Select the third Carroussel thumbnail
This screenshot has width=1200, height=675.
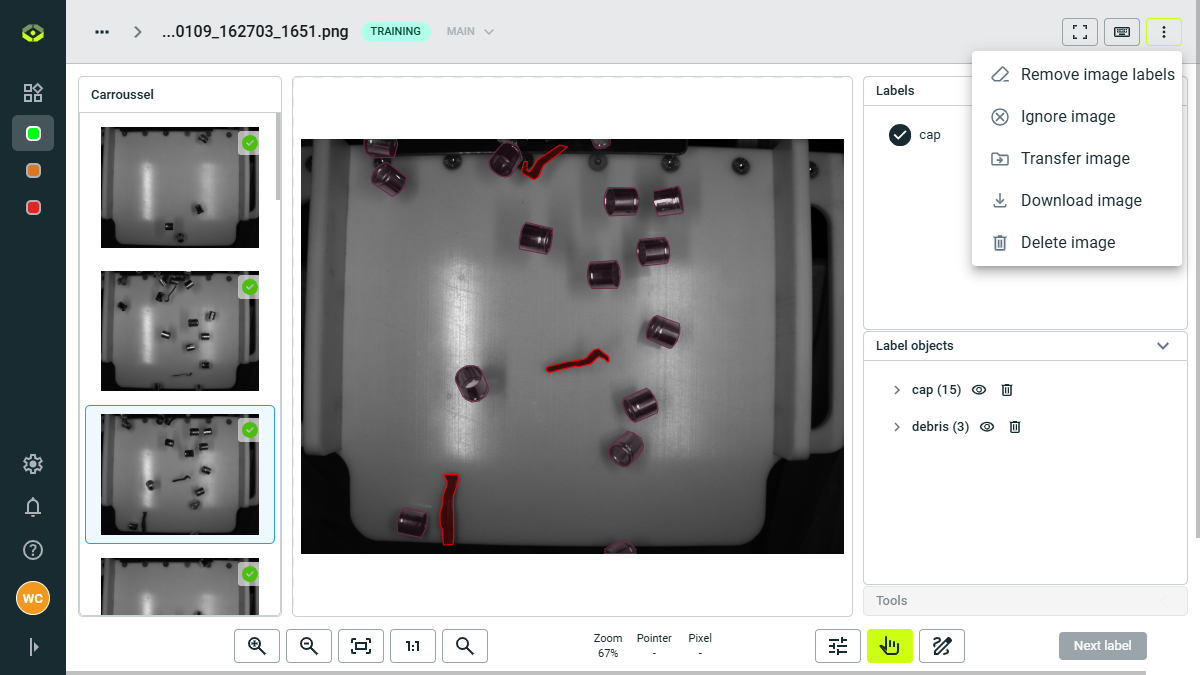click(x=179, y=475)
